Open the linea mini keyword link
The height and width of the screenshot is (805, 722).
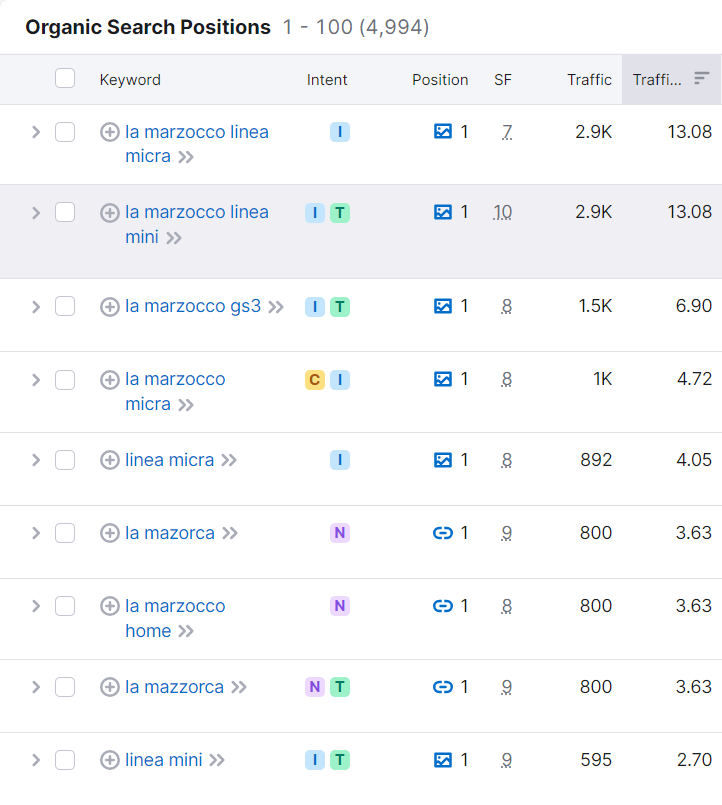164,760
